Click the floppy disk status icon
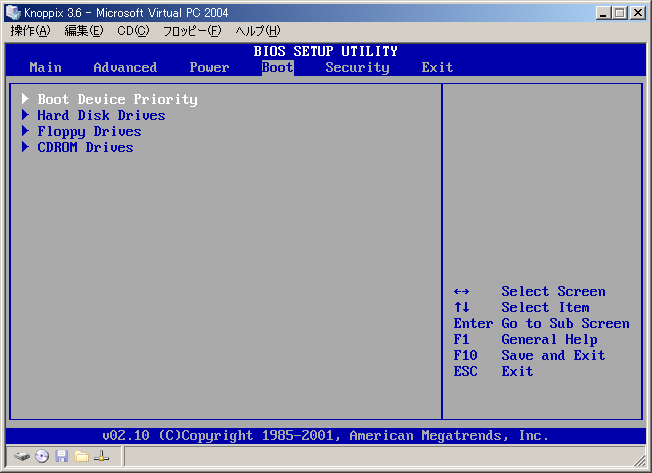 click(62, 456)
